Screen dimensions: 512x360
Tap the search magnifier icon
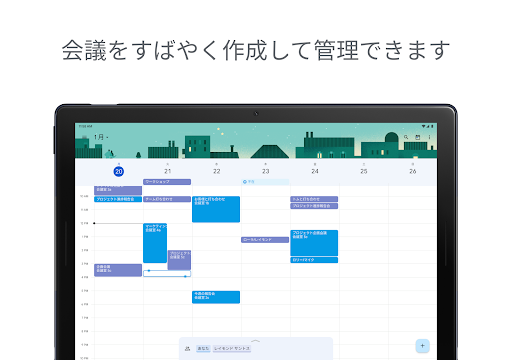coord(406,137)
